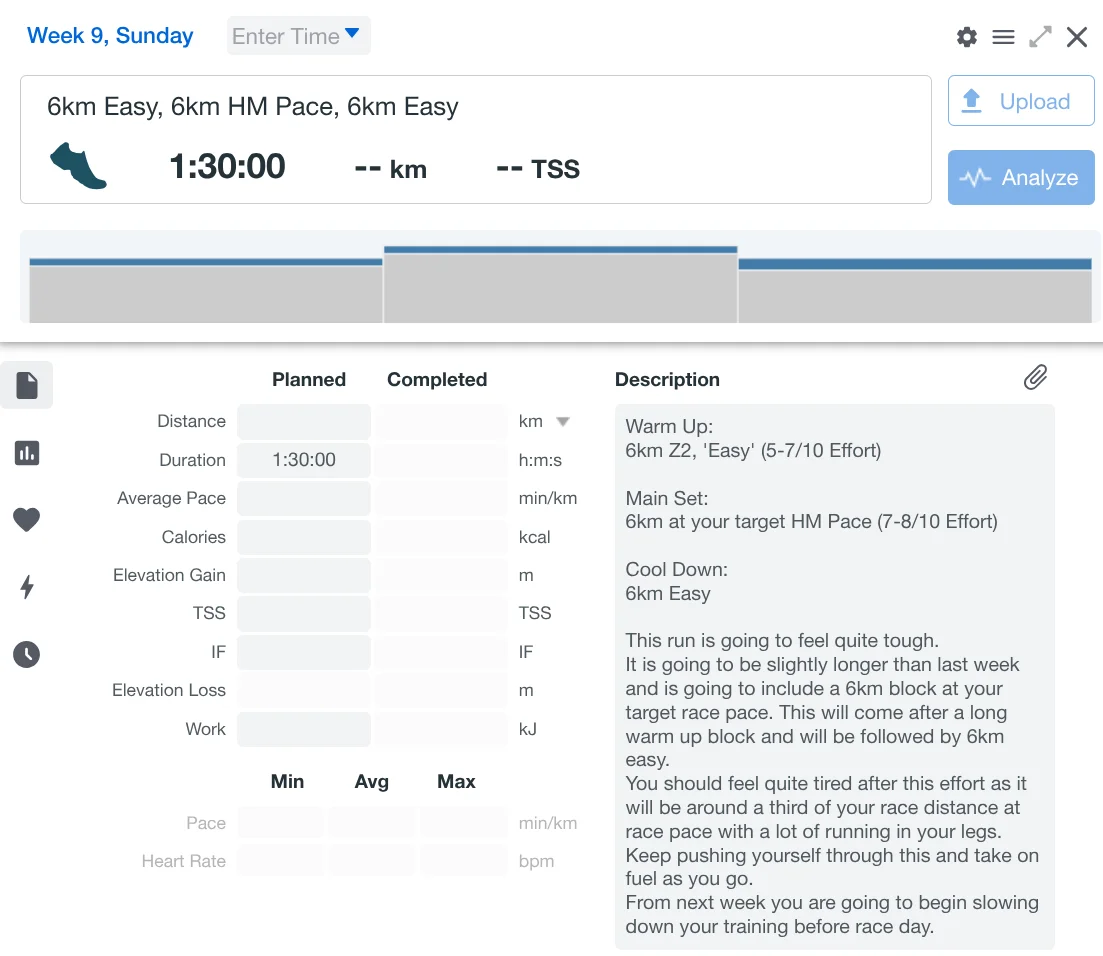Viewport: 1103px width, 956px height.
Task: Open the hamburger menu icon
Action: tap(1003, 37)
